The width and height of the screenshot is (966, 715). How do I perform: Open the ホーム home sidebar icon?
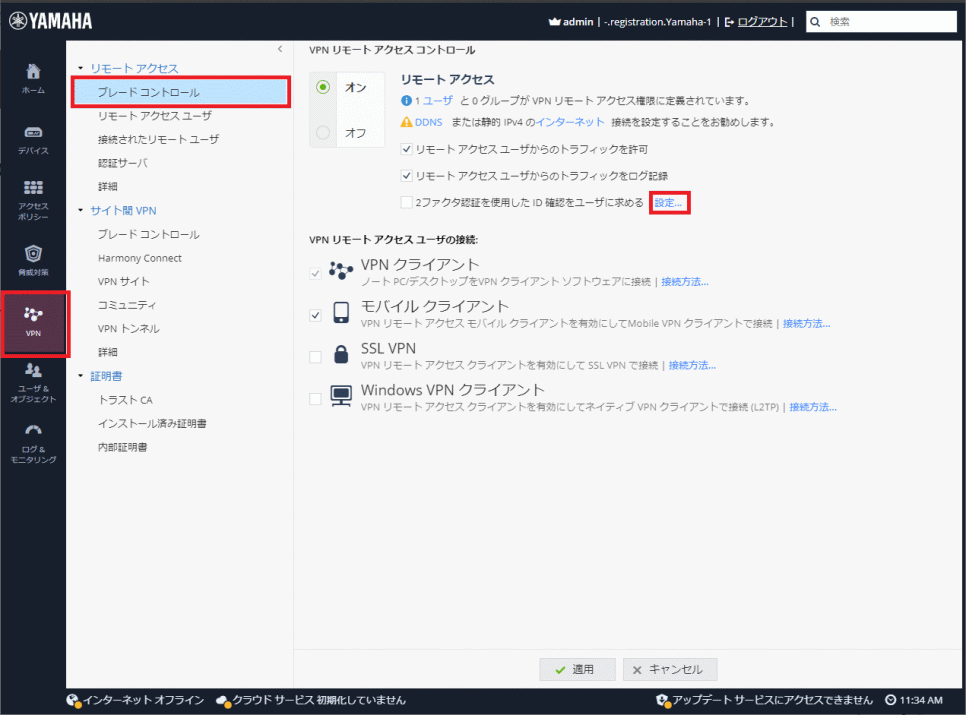pos(33,72)
